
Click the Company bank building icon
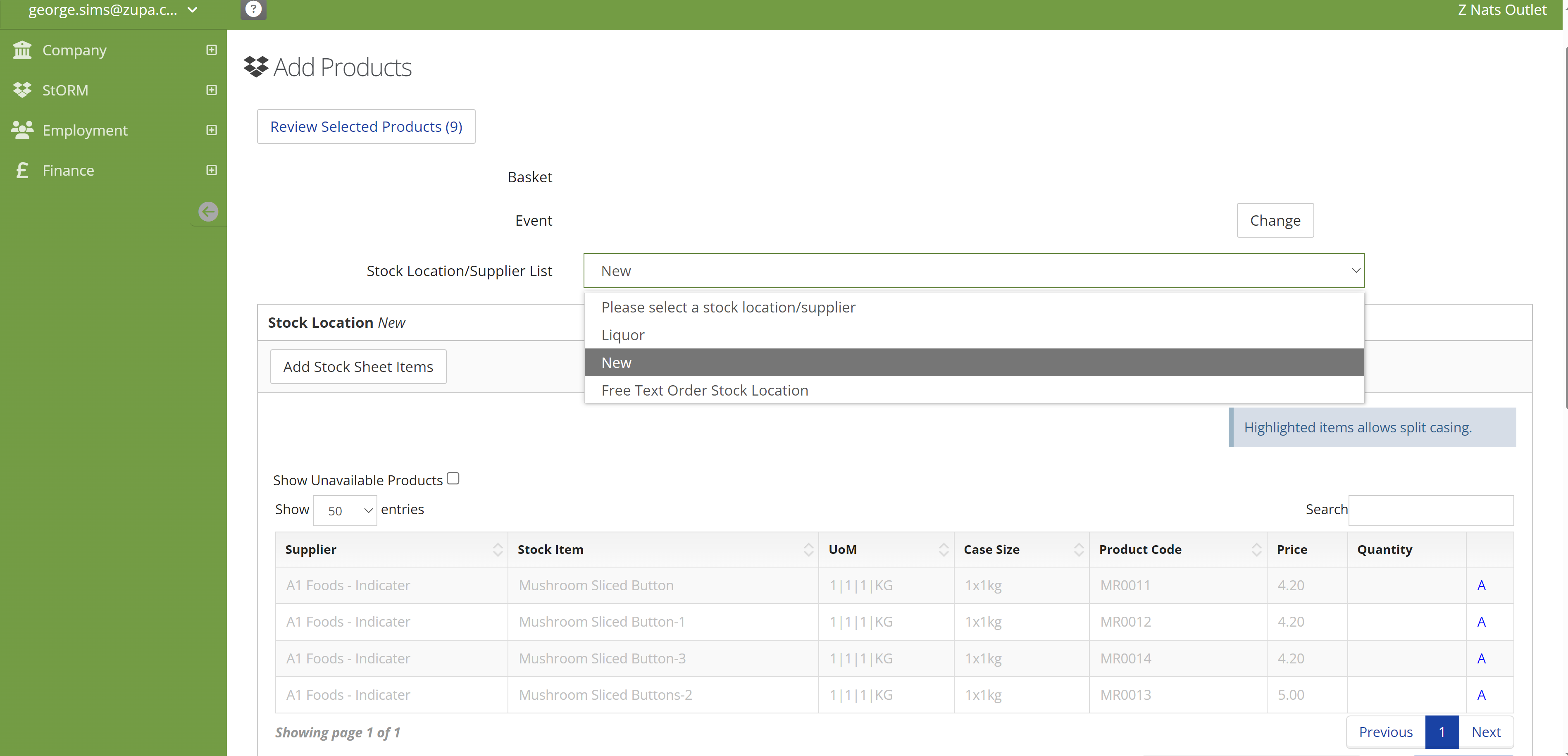22,50
